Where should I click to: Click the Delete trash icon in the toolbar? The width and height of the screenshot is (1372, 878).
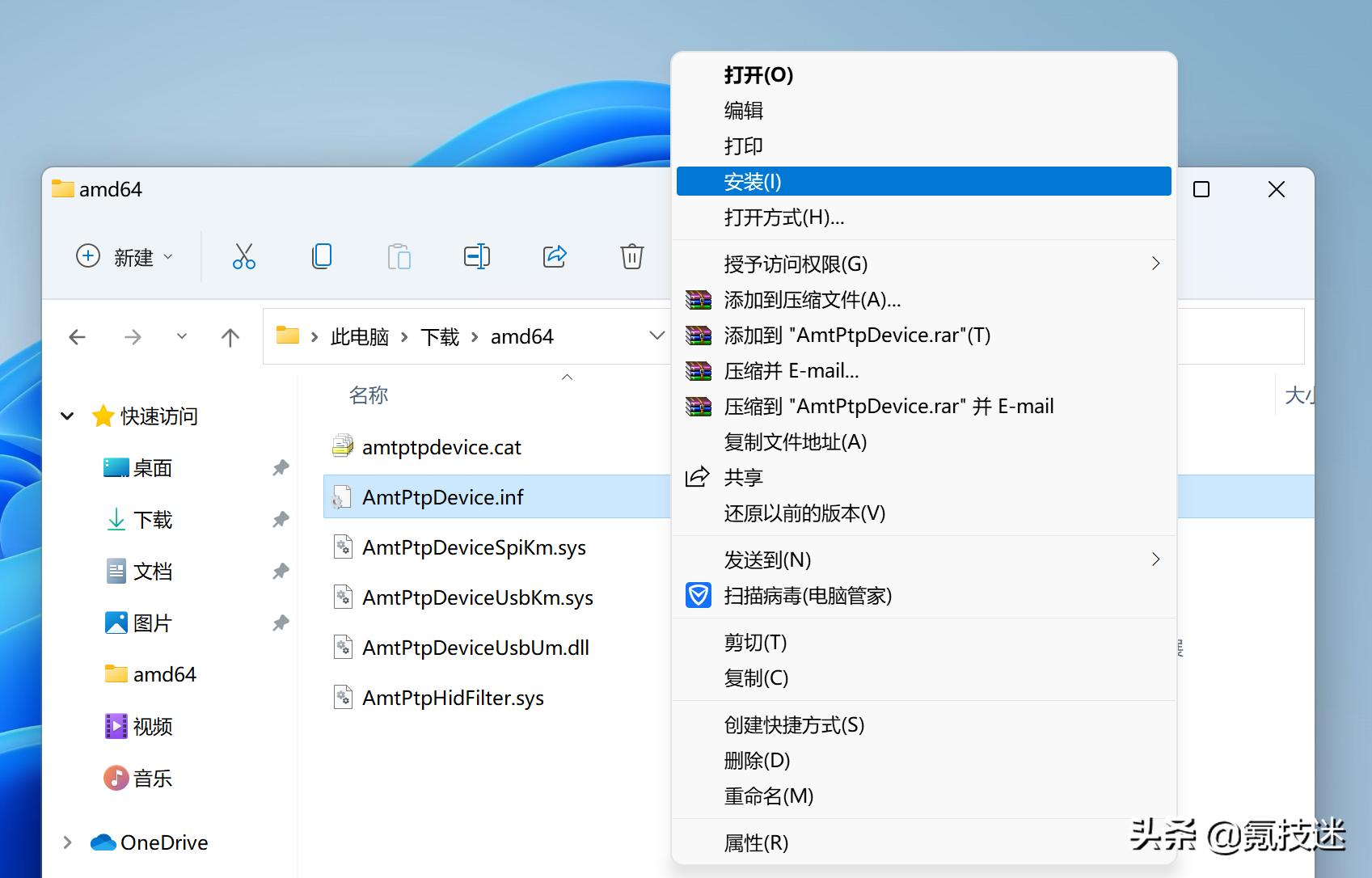pos(631,256)
